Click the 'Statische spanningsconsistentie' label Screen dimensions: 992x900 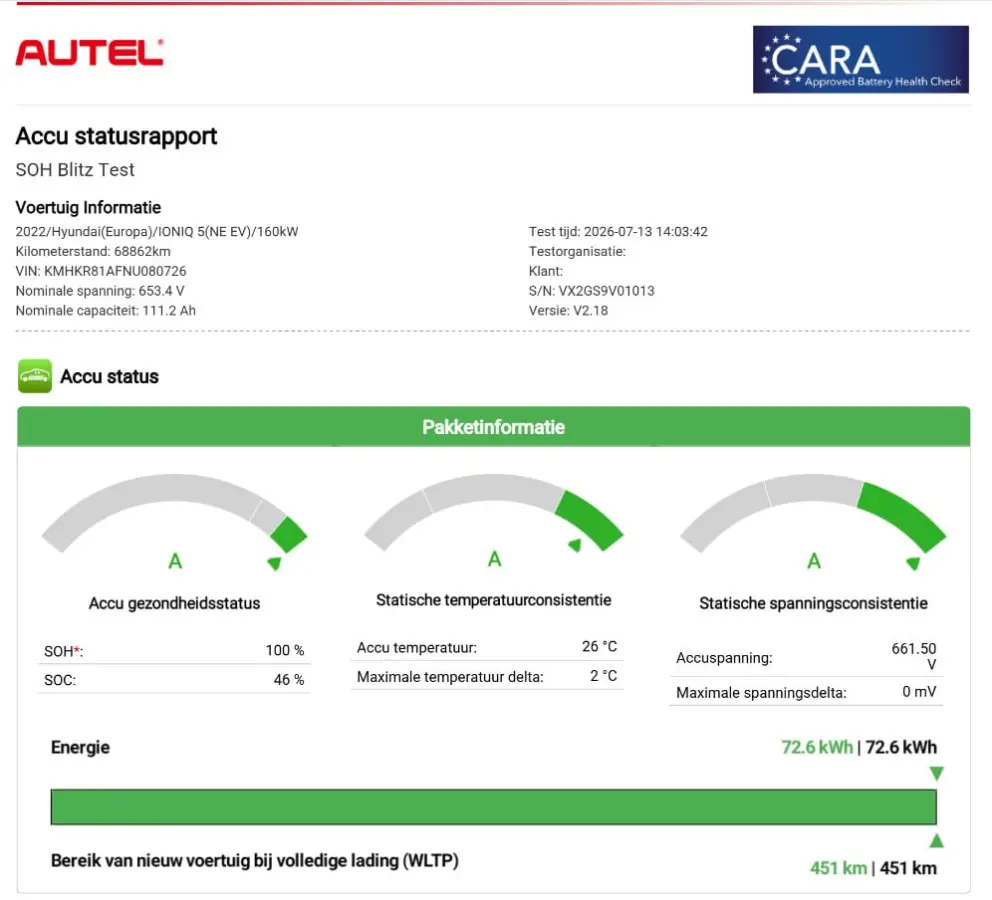(813, 603)
